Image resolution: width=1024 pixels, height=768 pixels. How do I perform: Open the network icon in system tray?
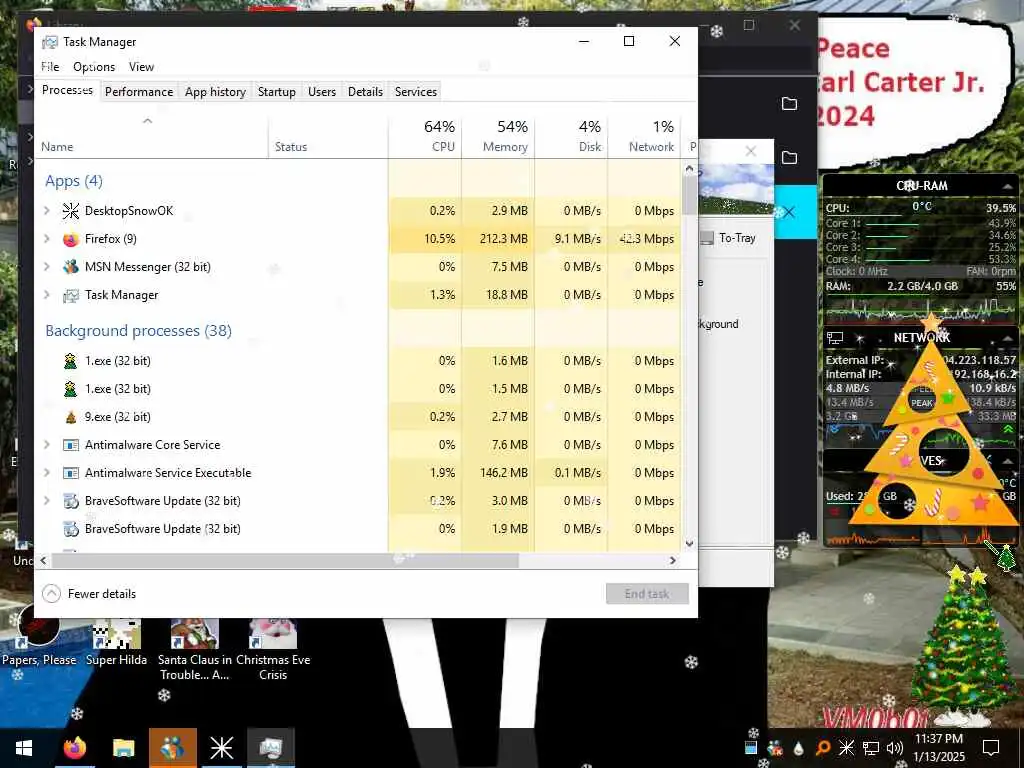point(871,748)
